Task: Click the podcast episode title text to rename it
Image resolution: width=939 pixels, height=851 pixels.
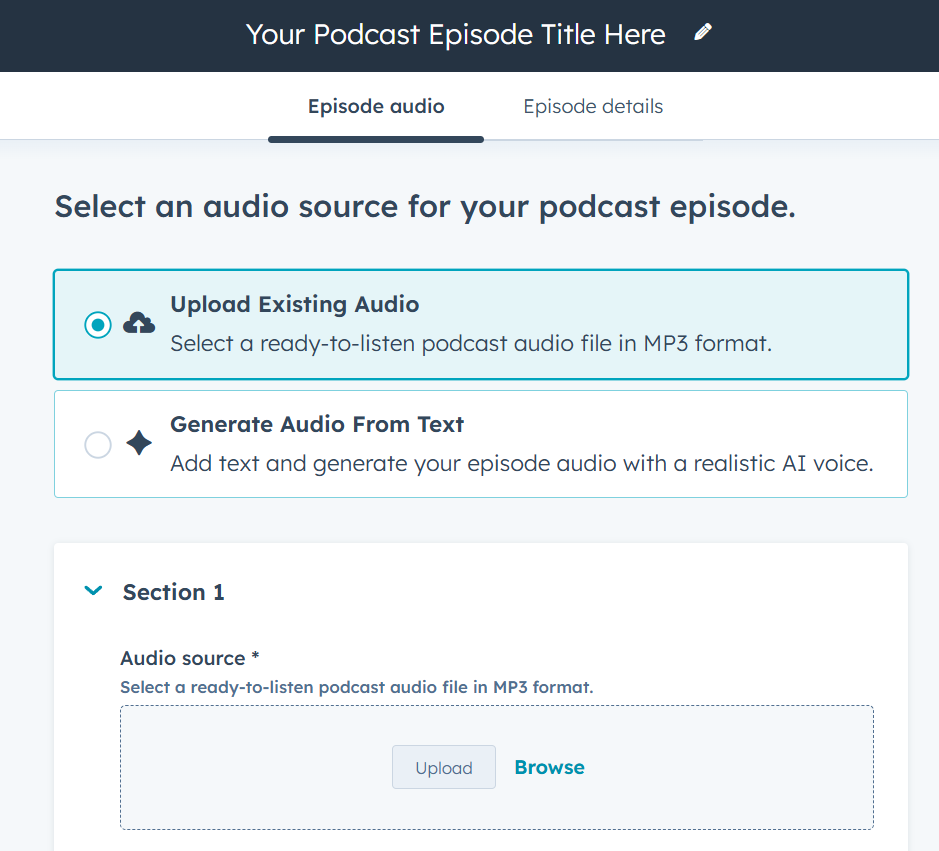Action: pyautogui.click(x=455, y=34)
